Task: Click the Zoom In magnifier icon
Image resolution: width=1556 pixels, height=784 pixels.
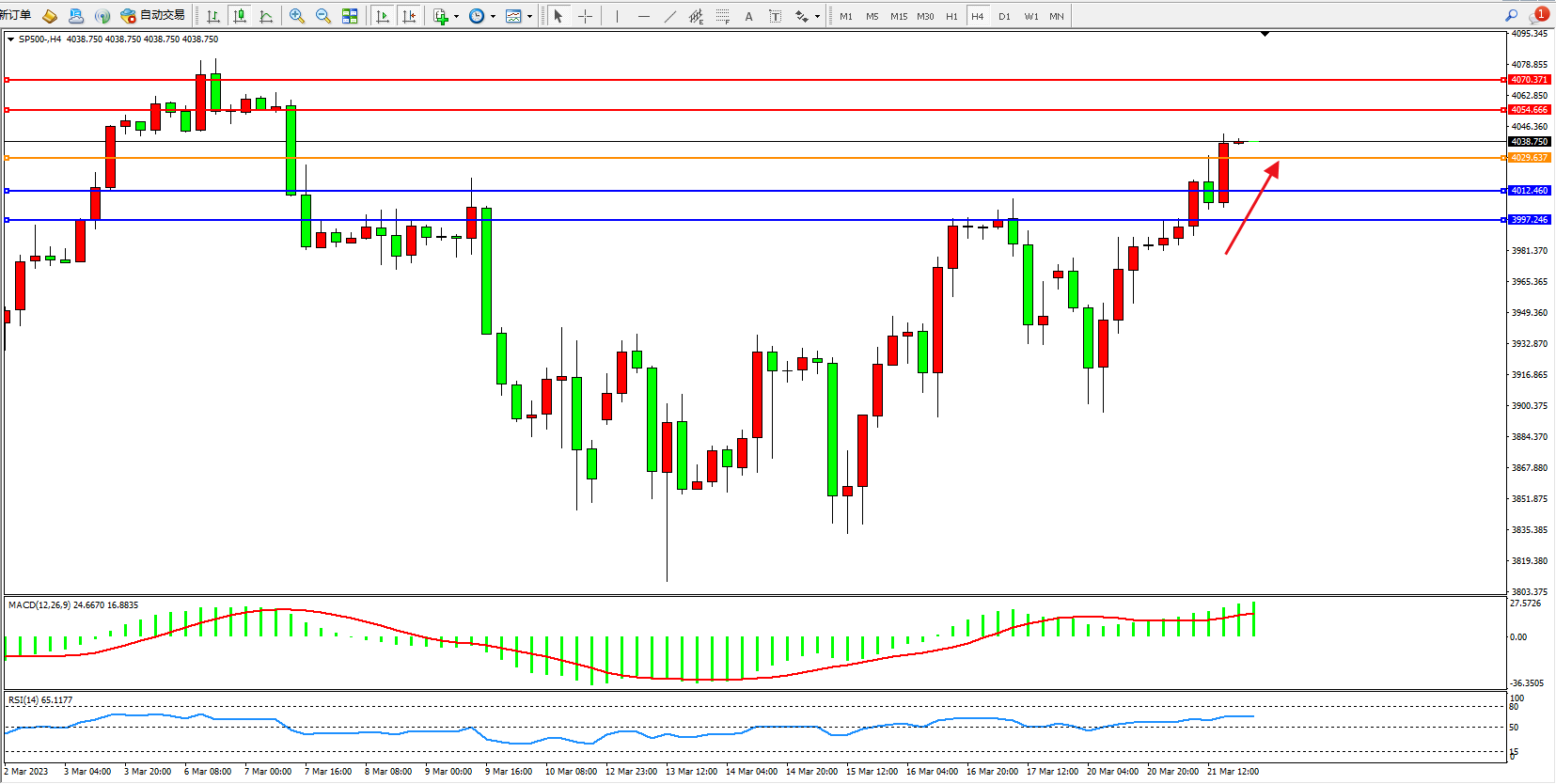Action: coord(297,16)
